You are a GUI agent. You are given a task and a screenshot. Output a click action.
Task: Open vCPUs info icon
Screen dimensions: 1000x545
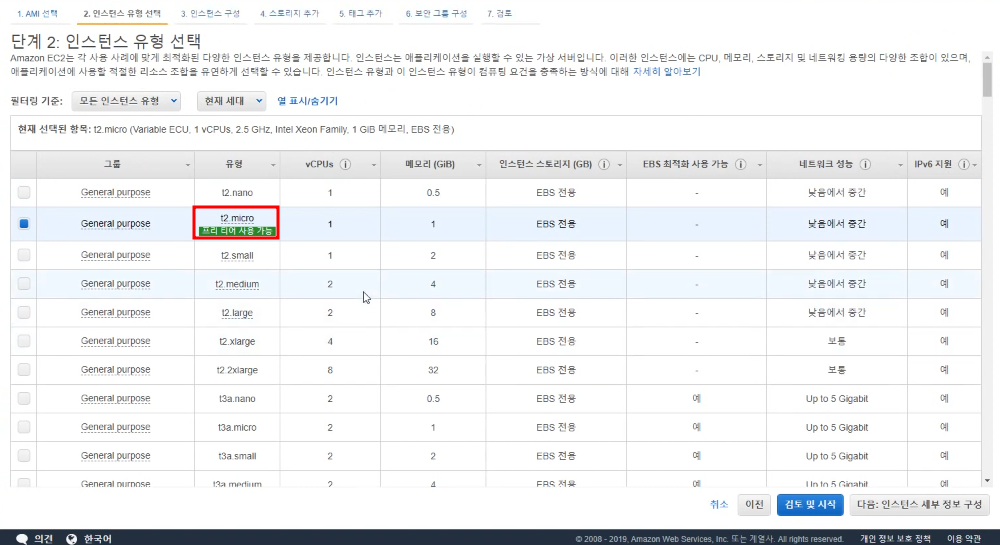[x=345, y=164]
